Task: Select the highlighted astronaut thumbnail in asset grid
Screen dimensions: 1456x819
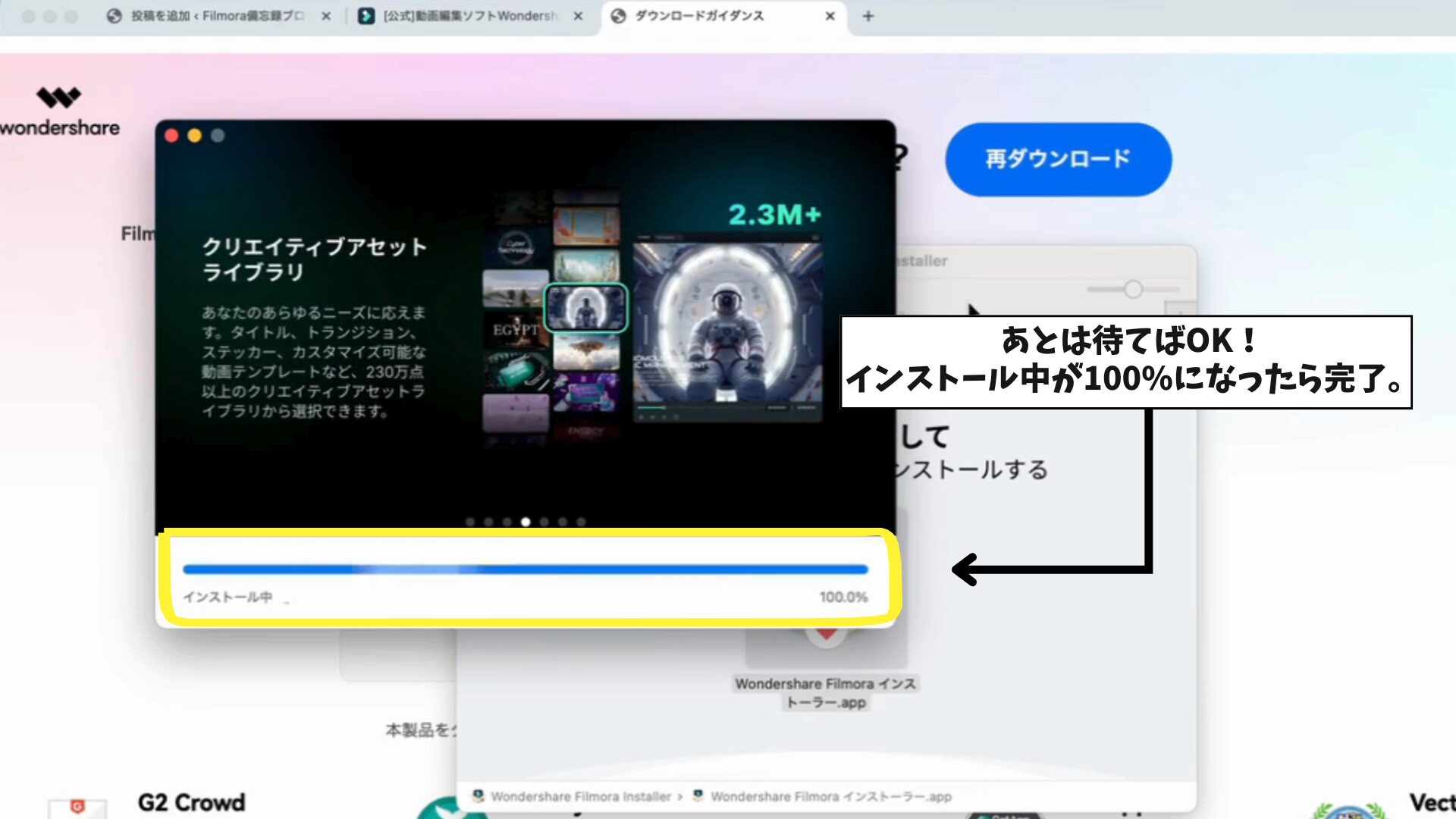Action: [586, 307]
